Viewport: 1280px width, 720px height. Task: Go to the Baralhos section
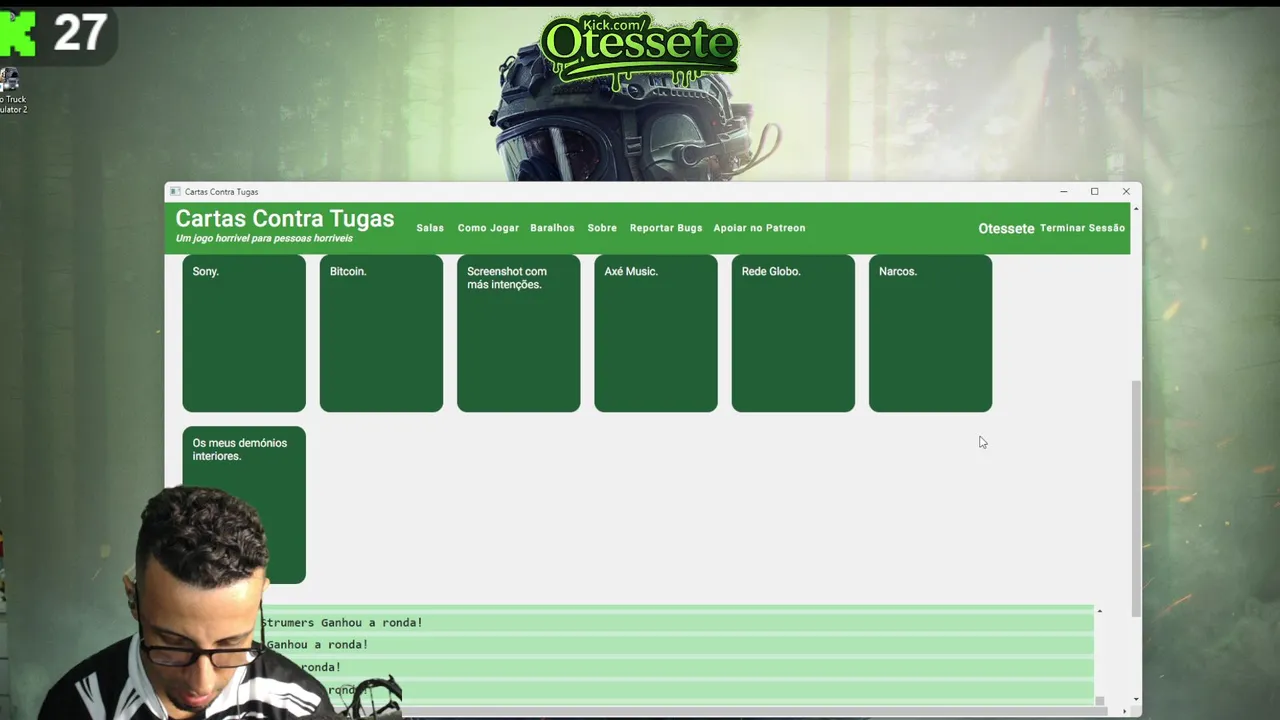pos(552,228)
